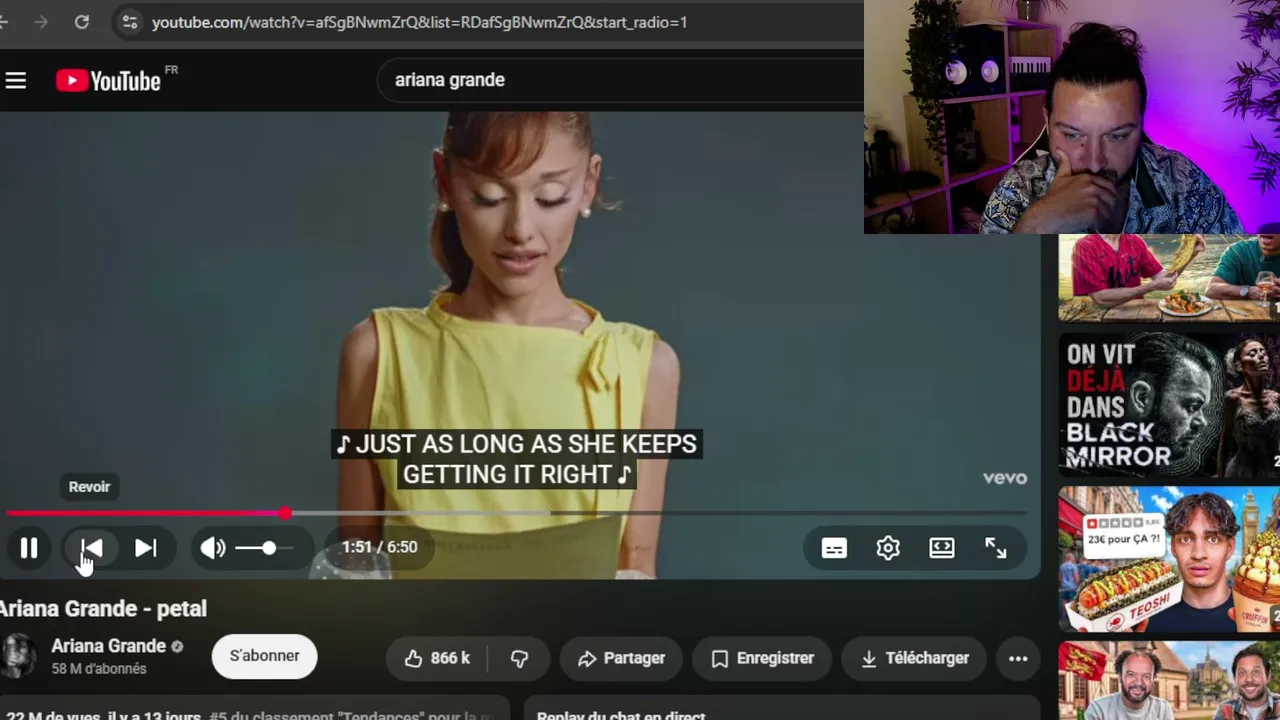Image resolution: width=1280 pixels, height=720 pixels.
Task: Download the video with Télécharger
Action: click(x=914, y=658)
